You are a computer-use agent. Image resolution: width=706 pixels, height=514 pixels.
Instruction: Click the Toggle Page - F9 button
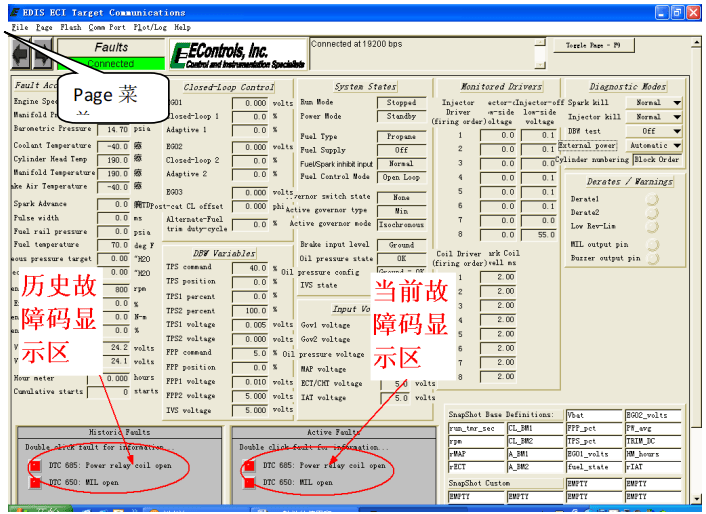tap(593, 45)
